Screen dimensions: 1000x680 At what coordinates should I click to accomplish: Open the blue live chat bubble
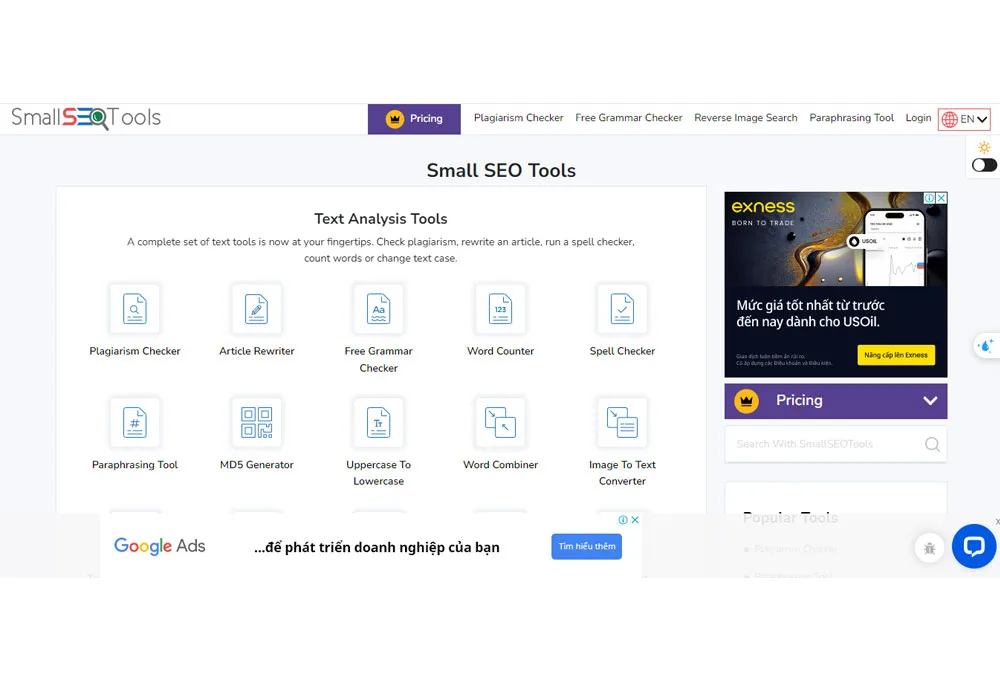click(974, 546)
